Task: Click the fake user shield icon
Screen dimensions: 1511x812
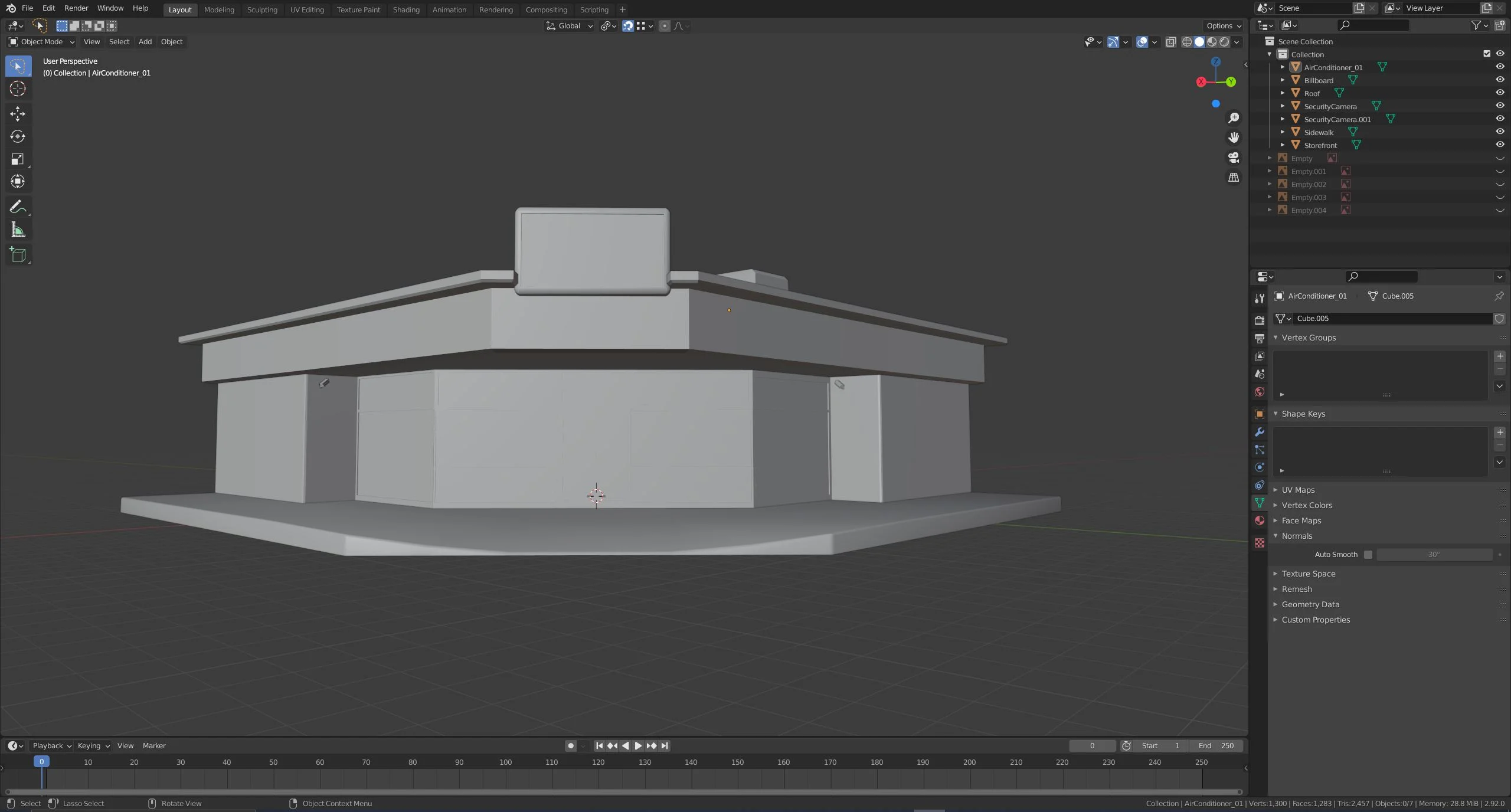Action: pyautogui.click(x=1499, y=319)
